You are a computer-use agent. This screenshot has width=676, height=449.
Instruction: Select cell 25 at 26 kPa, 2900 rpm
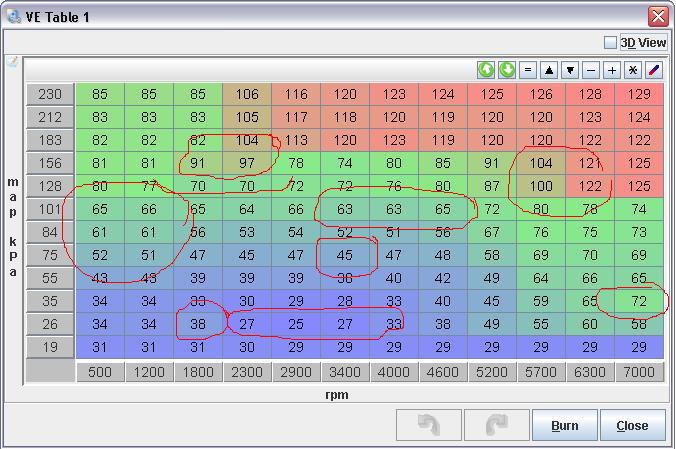pos(296,324)
